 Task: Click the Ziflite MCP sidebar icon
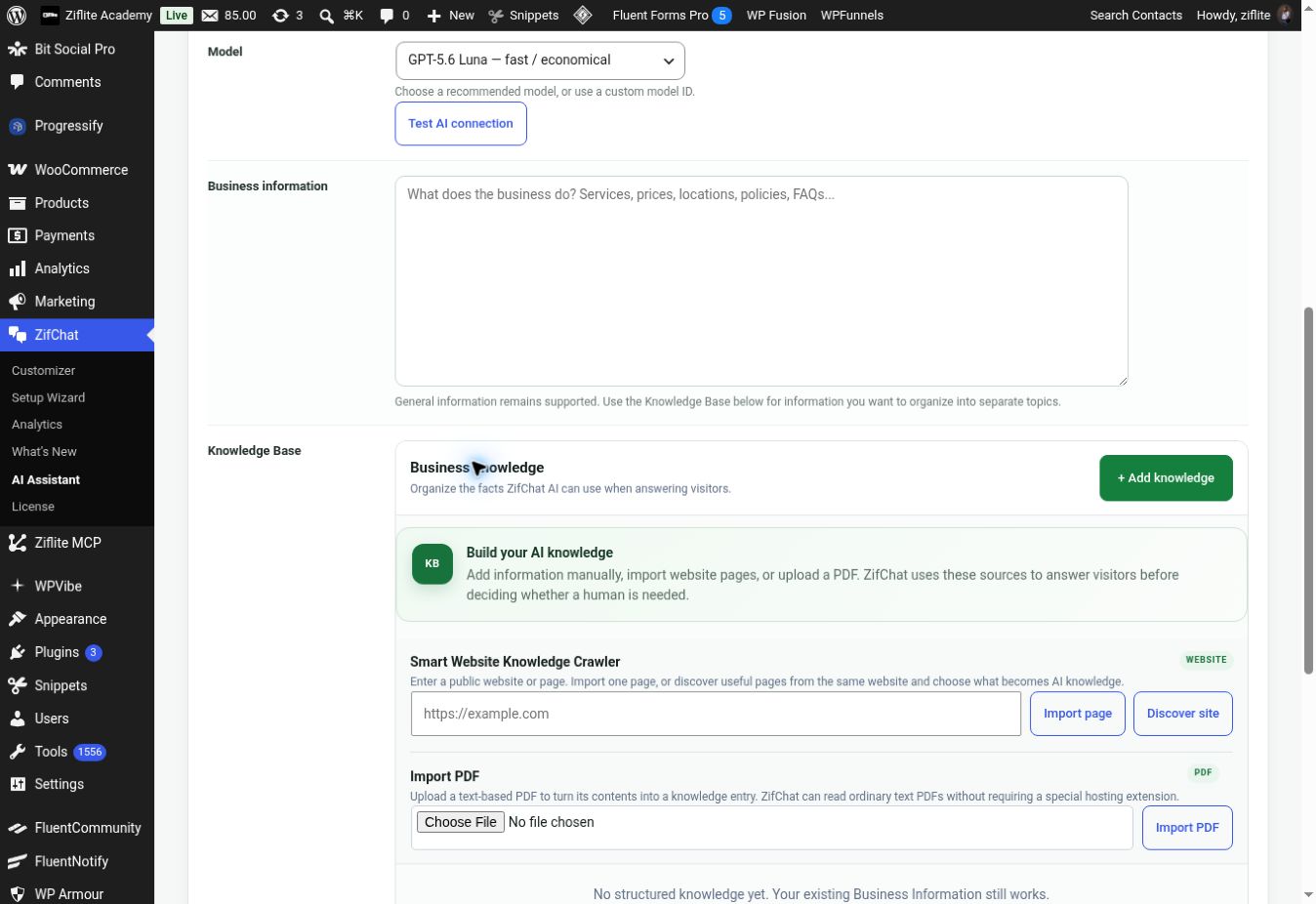(x=18, y=543)
